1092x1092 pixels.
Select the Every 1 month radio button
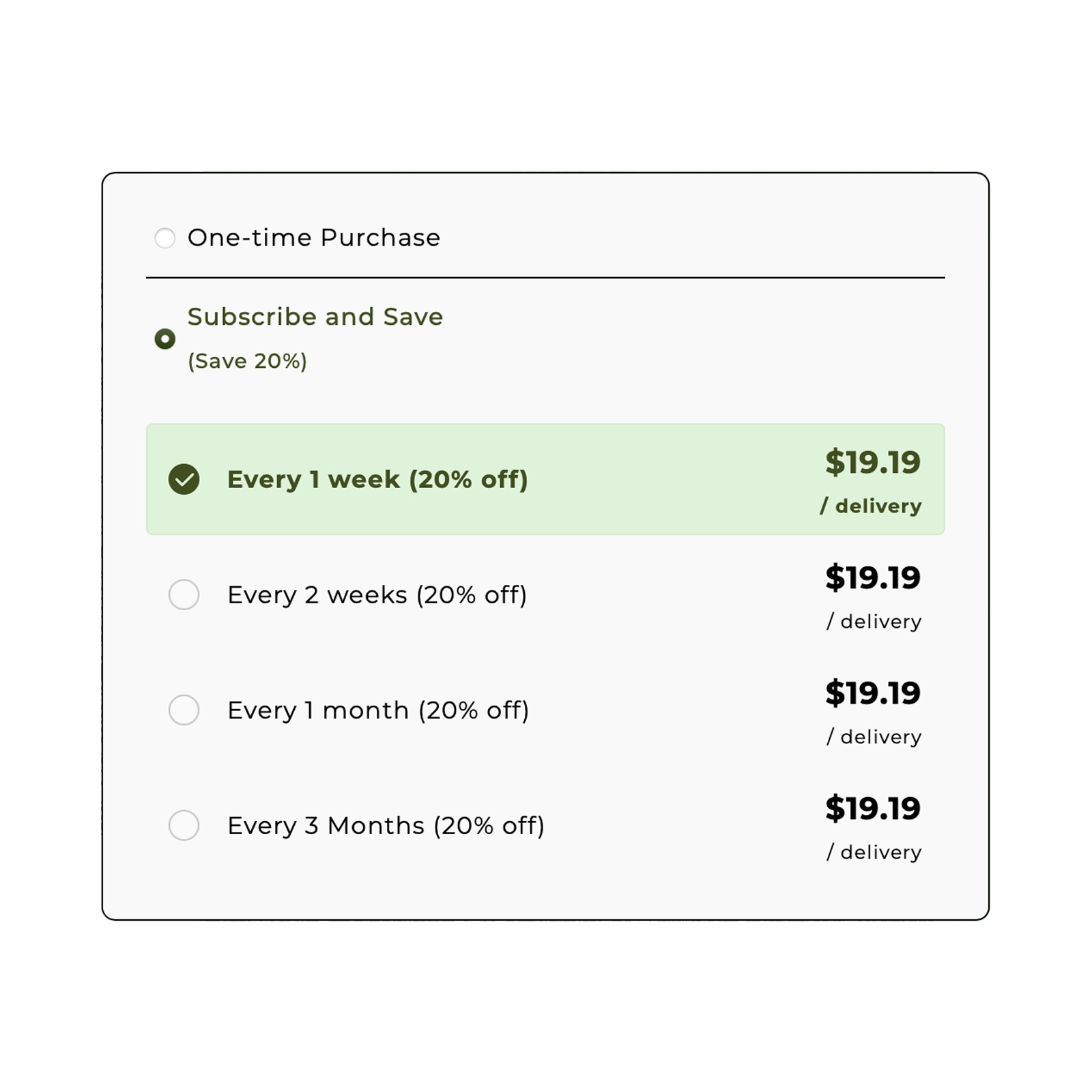click(x=184, y=710)
